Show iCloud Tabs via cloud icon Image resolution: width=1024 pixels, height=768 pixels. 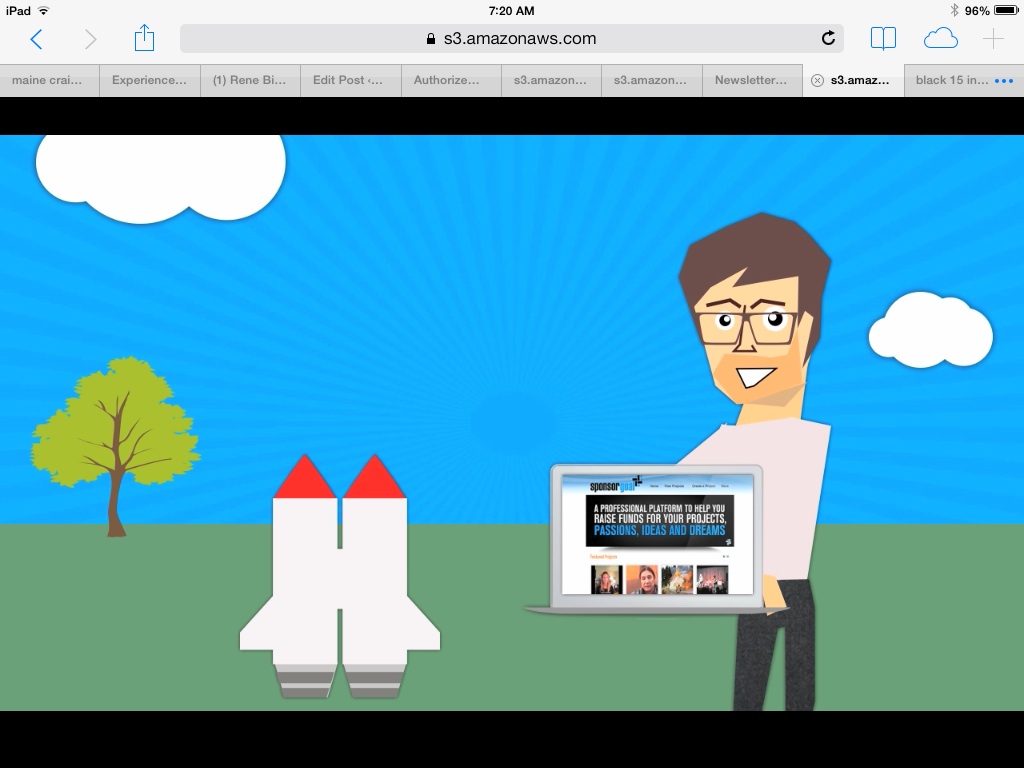click(x=940, y=39)
